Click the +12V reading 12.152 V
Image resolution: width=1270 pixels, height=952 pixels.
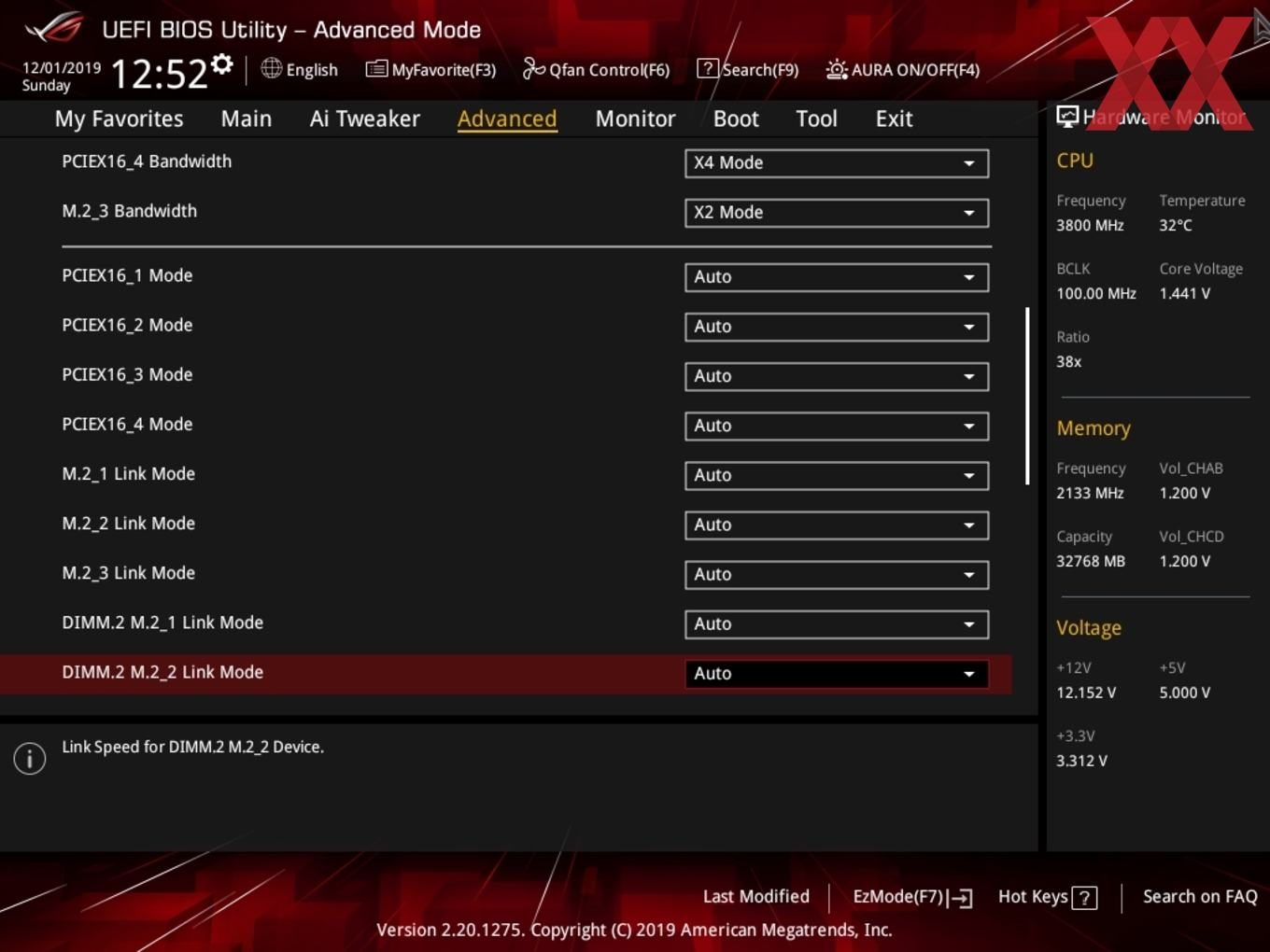(1086, 693)
